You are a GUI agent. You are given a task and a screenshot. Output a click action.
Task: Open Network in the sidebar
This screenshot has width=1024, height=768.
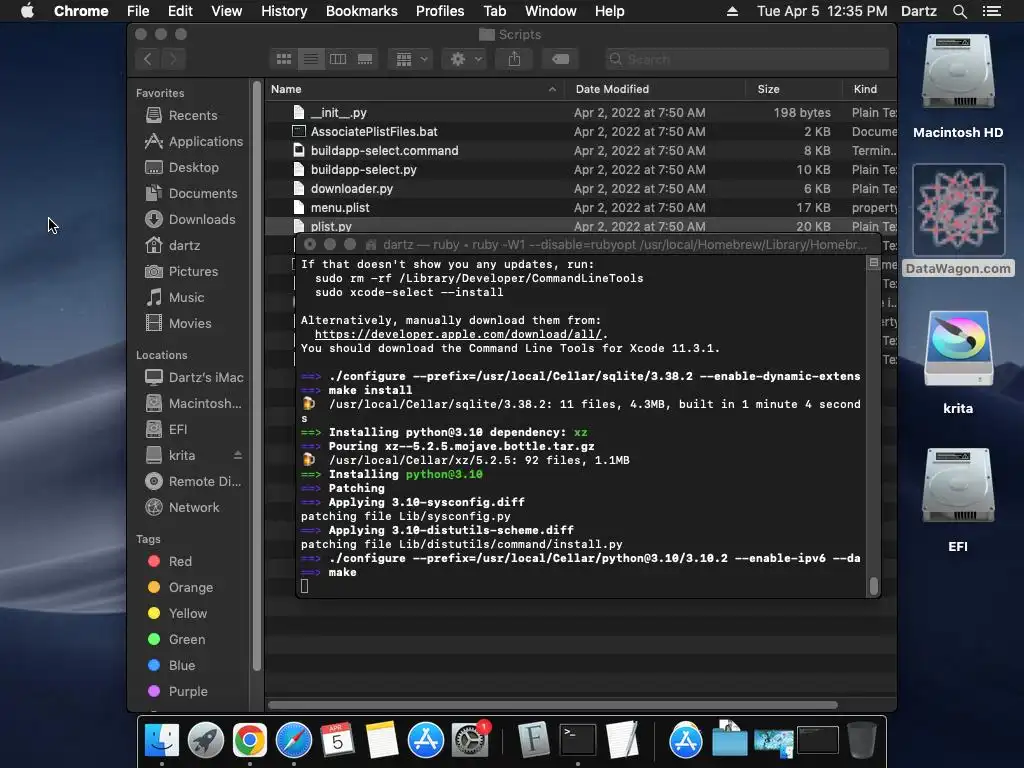pos(182,507)
